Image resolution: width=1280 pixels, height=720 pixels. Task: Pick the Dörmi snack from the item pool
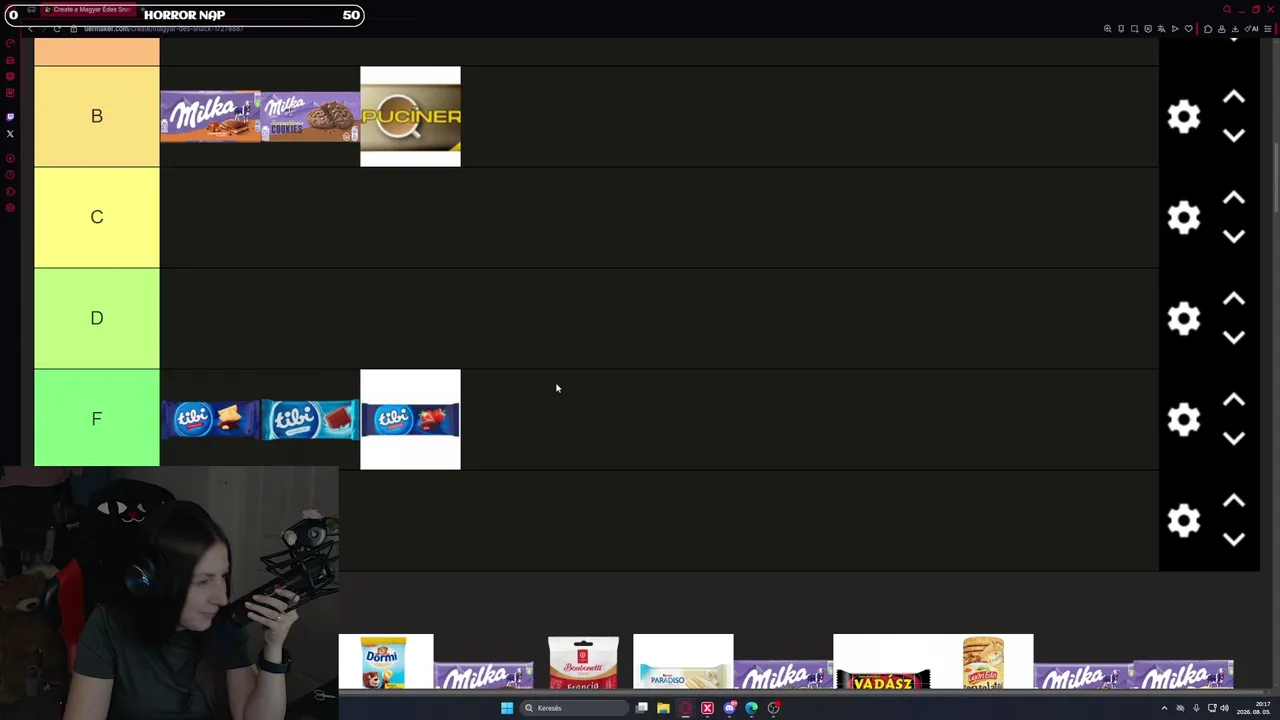coord(385,662)
